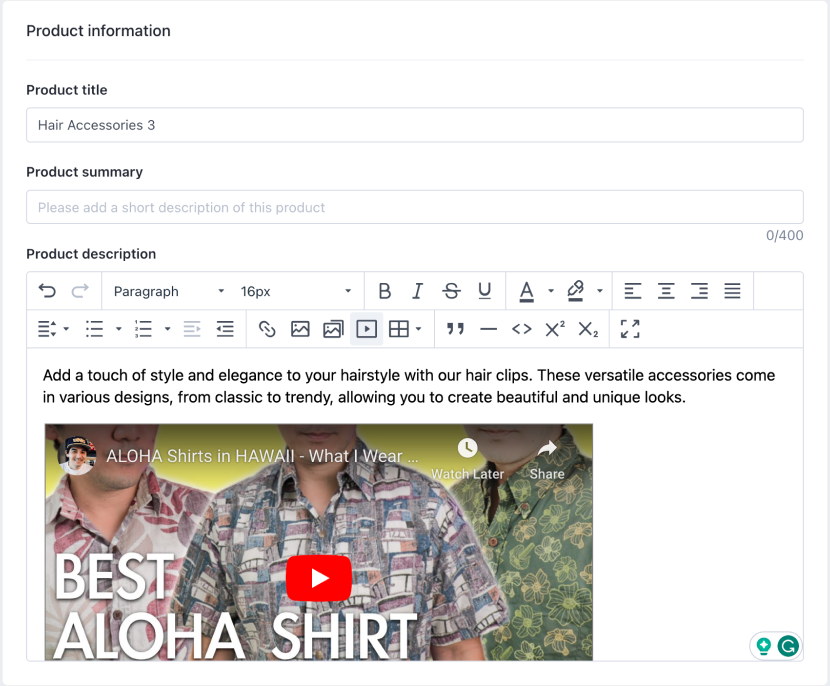The height and width of the screenshot is (686, 830).
Task: Click the line height icon
Action: (x=47, y=329)
